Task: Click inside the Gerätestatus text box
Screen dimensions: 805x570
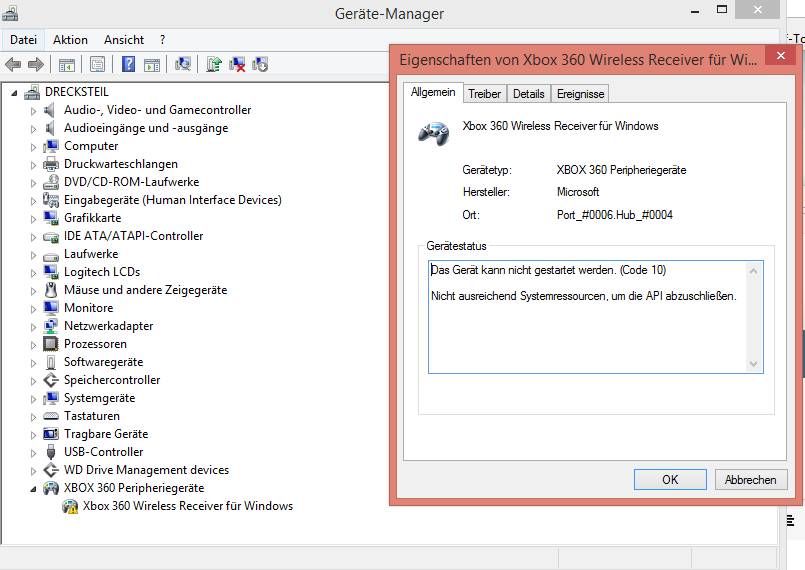Action: [585, 330]
